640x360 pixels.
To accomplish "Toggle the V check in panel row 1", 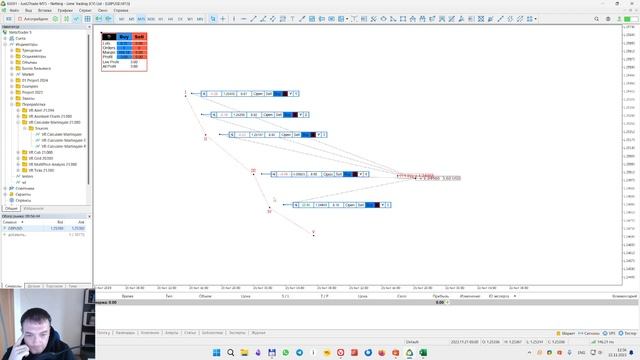I will [291, 94].
